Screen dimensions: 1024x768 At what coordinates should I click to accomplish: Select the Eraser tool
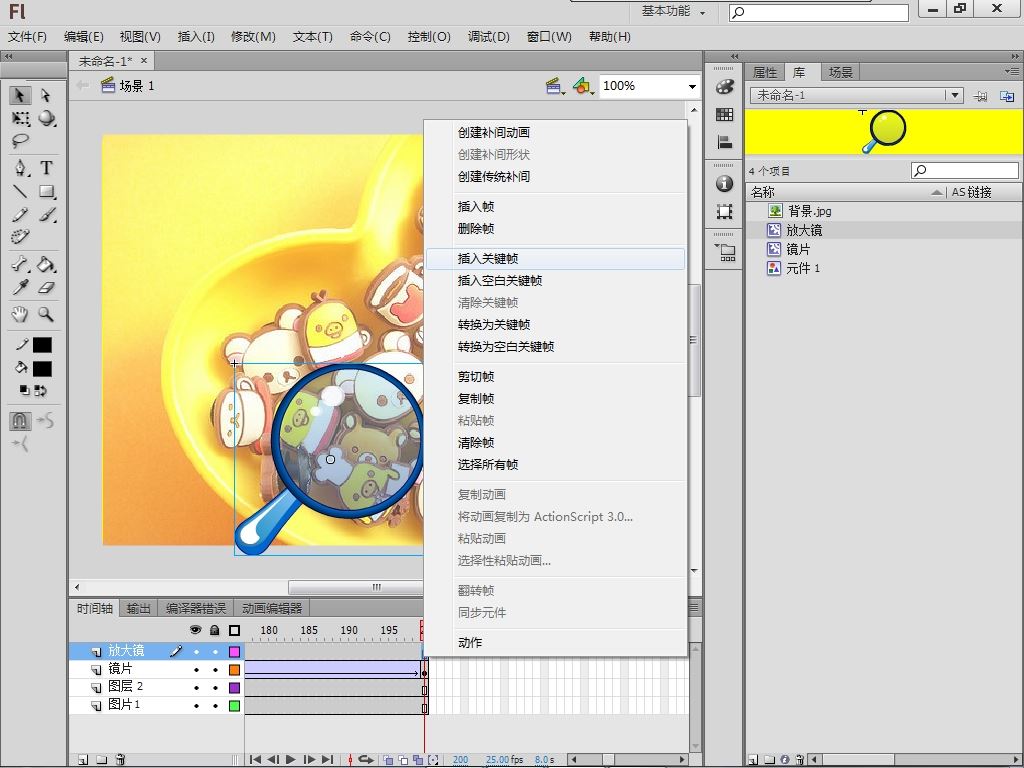(x=46, y=287)
